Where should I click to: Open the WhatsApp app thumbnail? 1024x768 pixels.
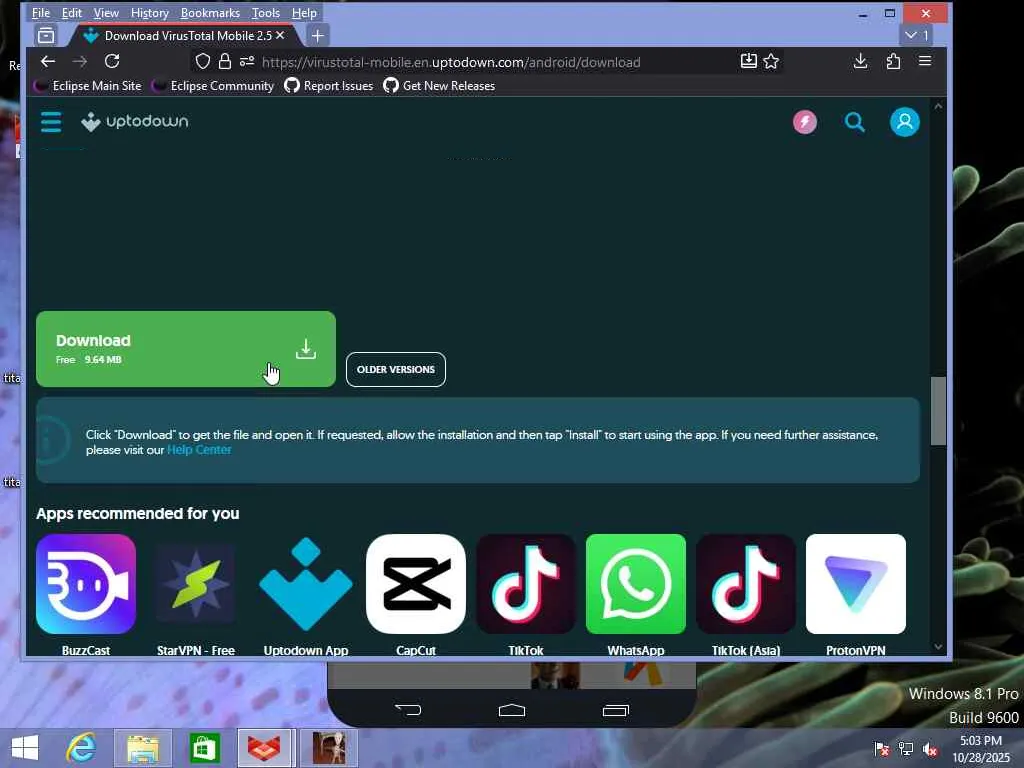coord(636,584)
